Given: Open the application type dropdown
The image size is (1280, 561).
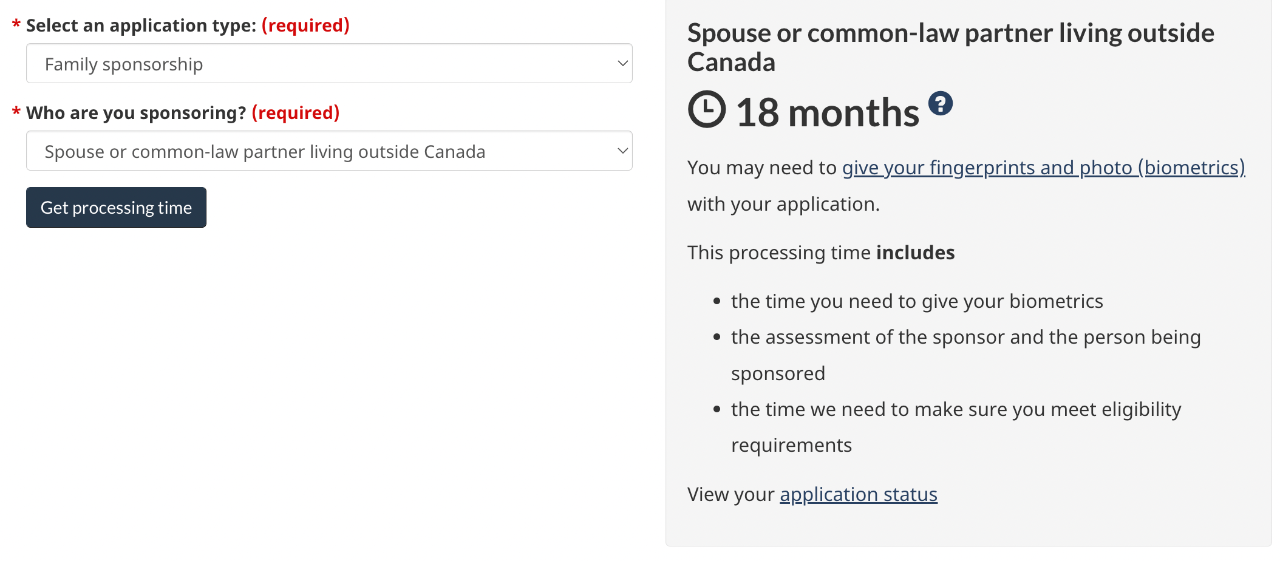Looking at the screenshot, I should [x=329, y=64].
